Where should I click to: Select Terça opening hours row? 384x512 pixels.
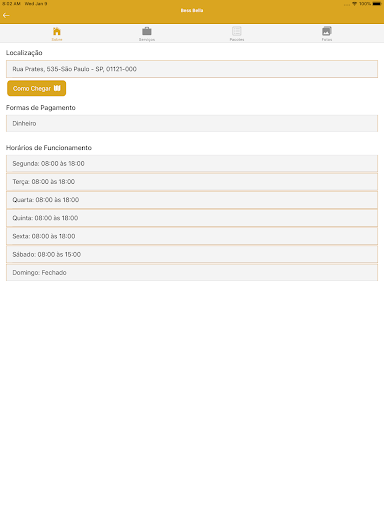pos(192,182)
